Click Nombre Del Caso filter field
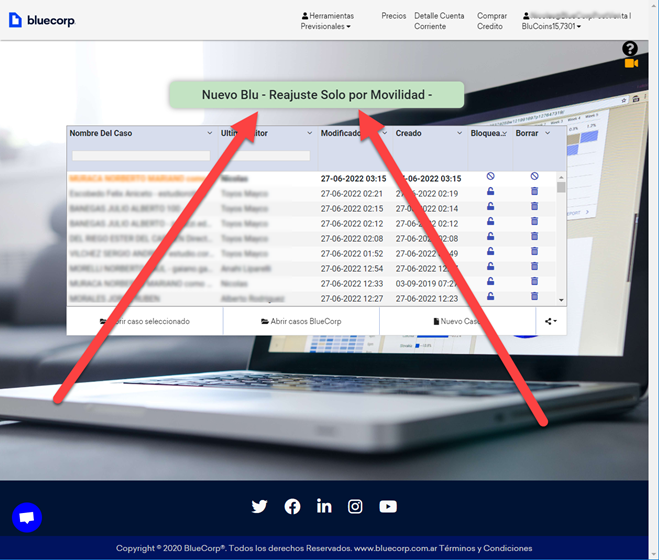Screen dimensions: 659x560 coord(141,156)
